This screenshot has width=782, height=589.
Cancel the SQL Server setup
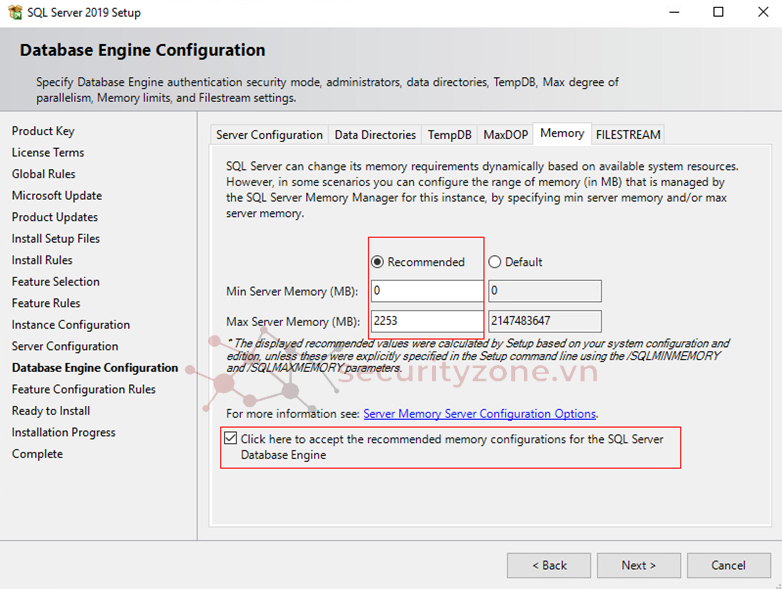click(728, 565)
